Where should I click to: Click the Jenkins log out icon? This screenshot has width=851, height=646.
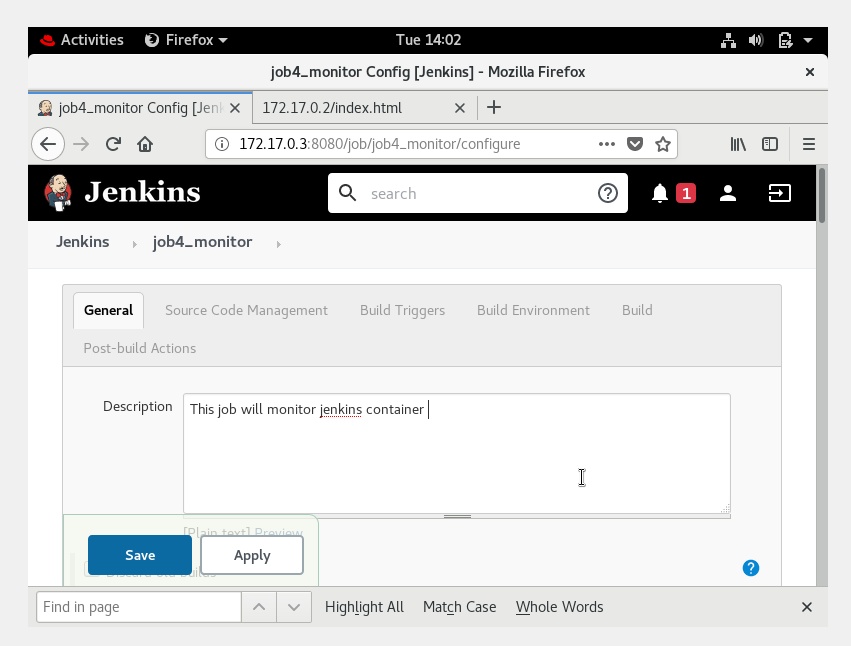[x=779, y=193]
